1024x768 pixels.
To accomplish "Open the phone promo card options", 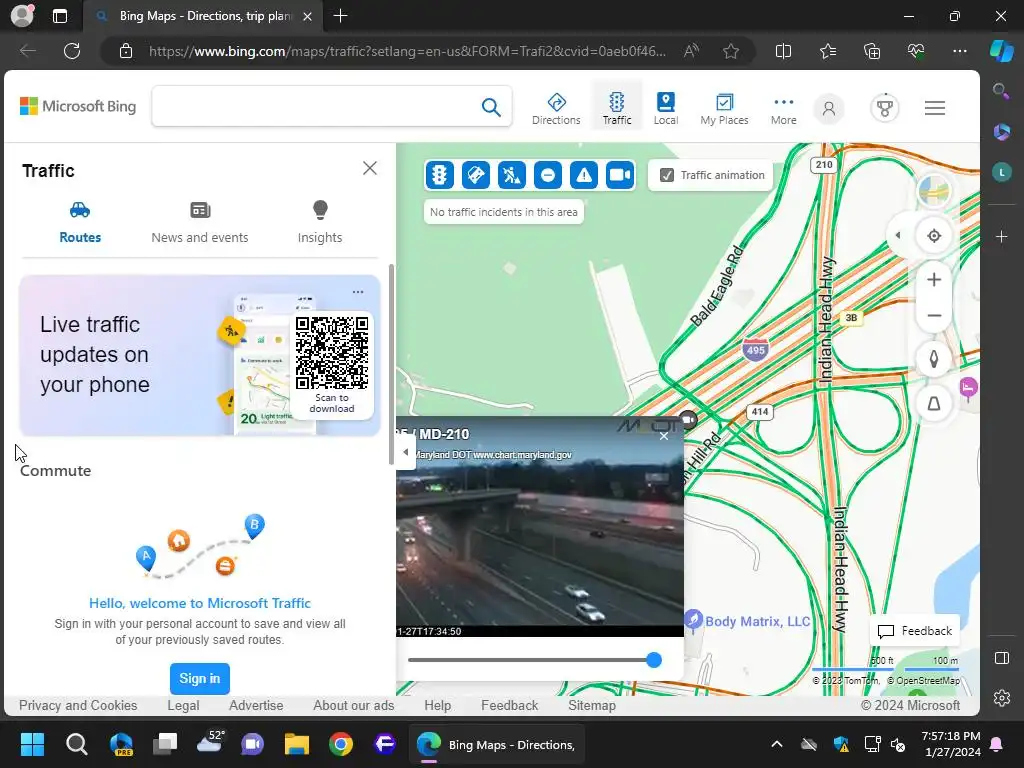I will click(358, 292).
